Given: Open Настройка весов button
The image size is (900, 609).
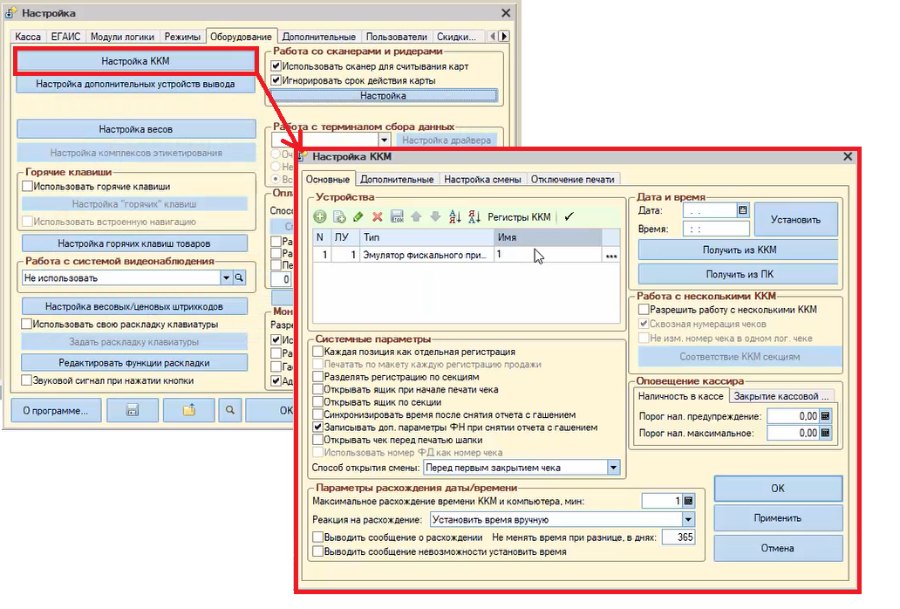Looking at the screenshot, I should pos(135,129).
